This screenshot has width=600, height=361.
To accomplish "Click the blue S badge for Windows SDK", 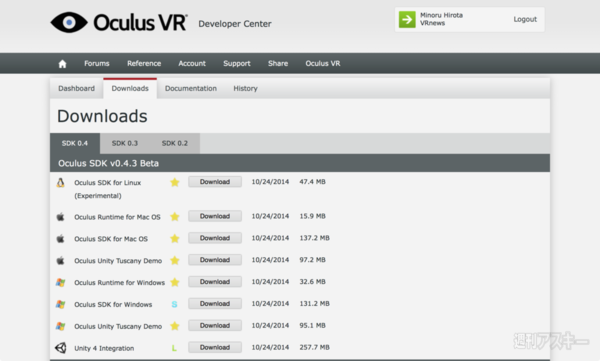I will coord(174,304).
